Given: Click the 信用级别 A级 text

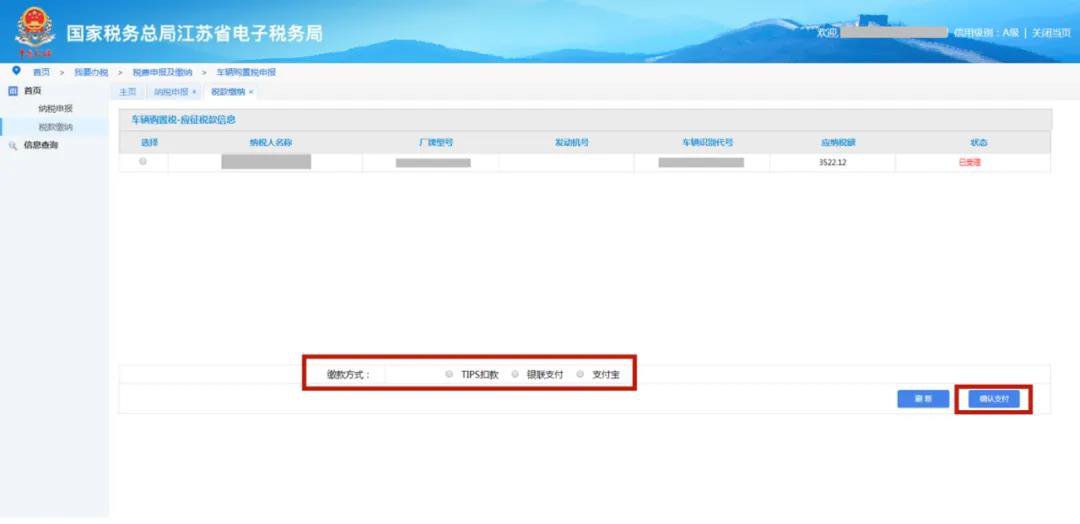Looking at the screenshot, I should click(986, 33).
